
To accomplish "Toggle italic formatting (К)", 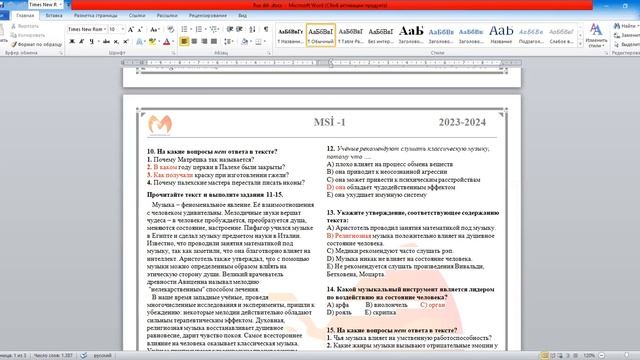I will click(82, 41).
